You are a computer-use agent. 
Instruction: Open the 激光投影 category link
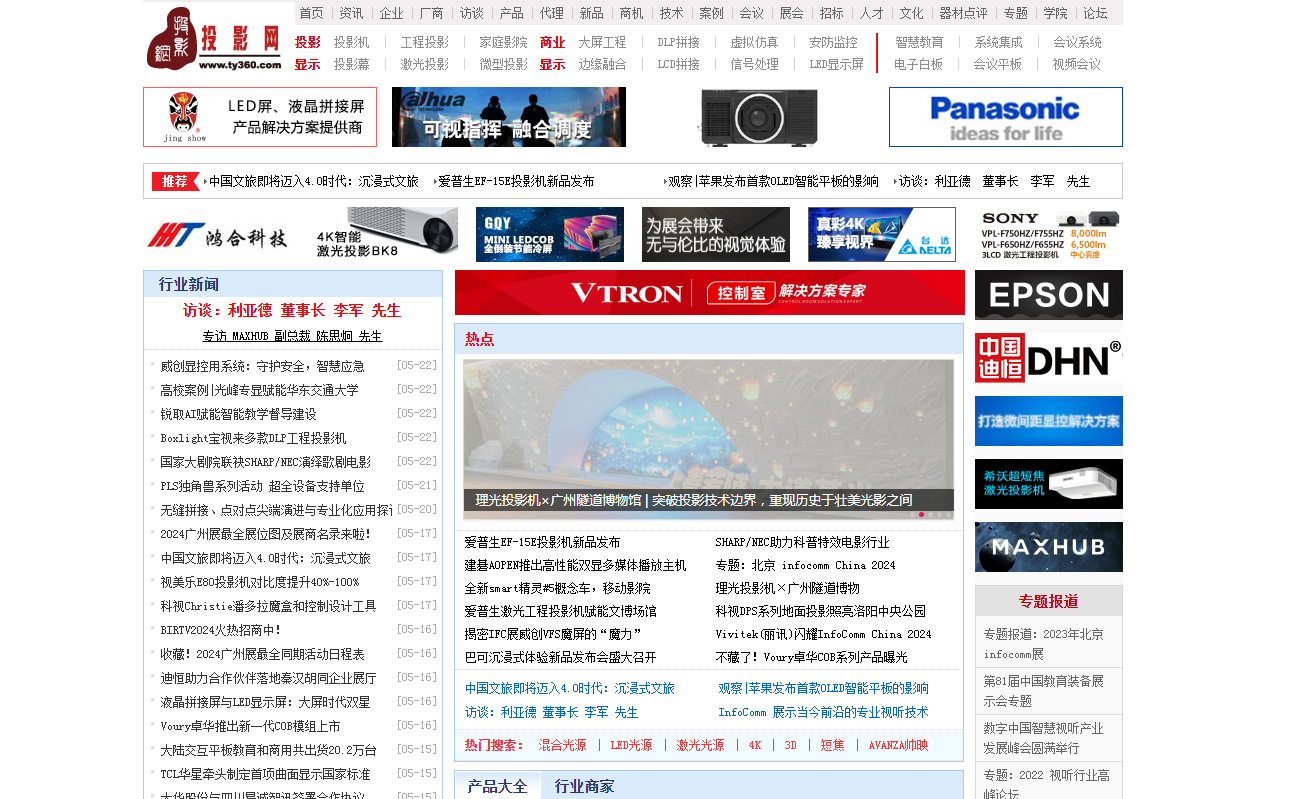point(425,64)
